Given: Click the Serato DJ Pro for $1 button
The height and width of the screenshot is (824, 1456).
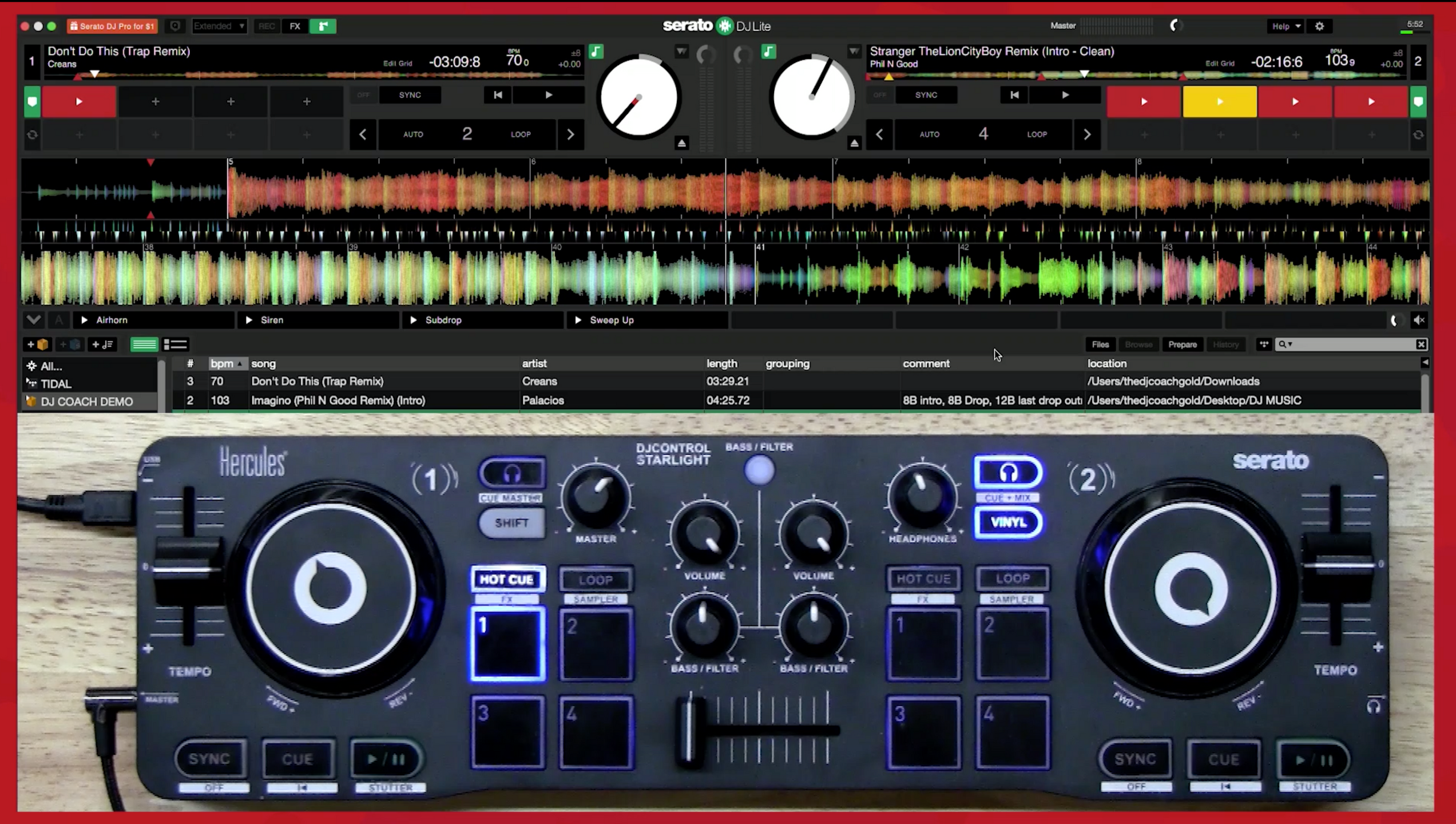Looking at the screenshot, I should point(112,26).
